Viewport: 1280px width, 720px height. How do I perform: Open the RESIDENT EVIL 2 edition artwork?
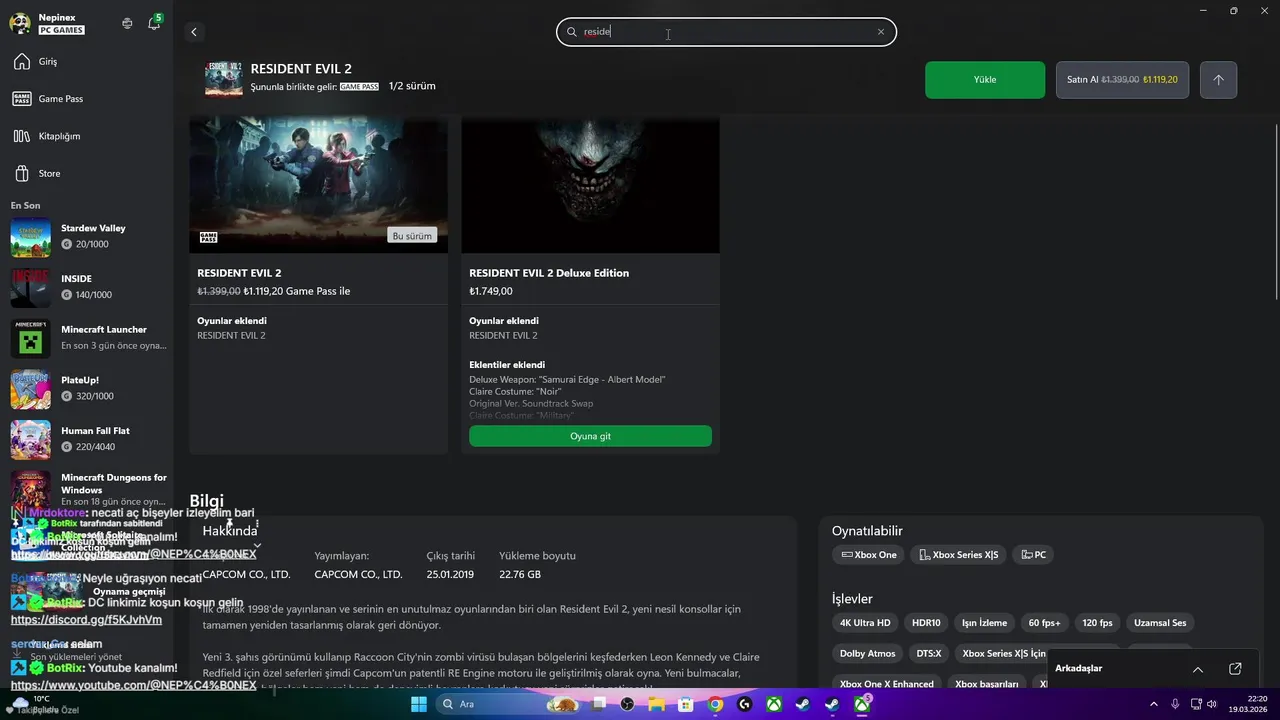318,185
